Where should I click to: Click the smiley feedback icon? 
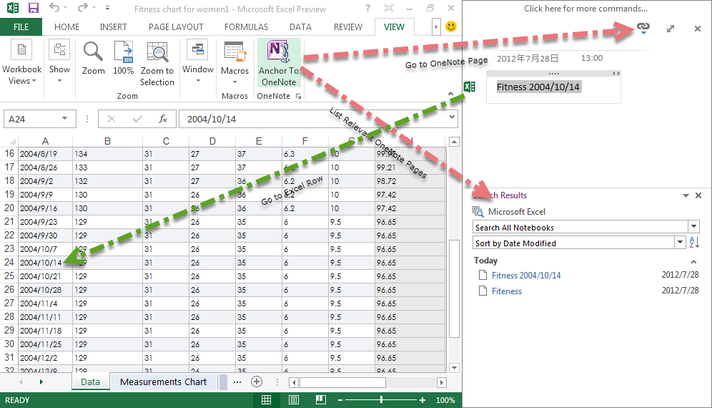tap(451, 26)
